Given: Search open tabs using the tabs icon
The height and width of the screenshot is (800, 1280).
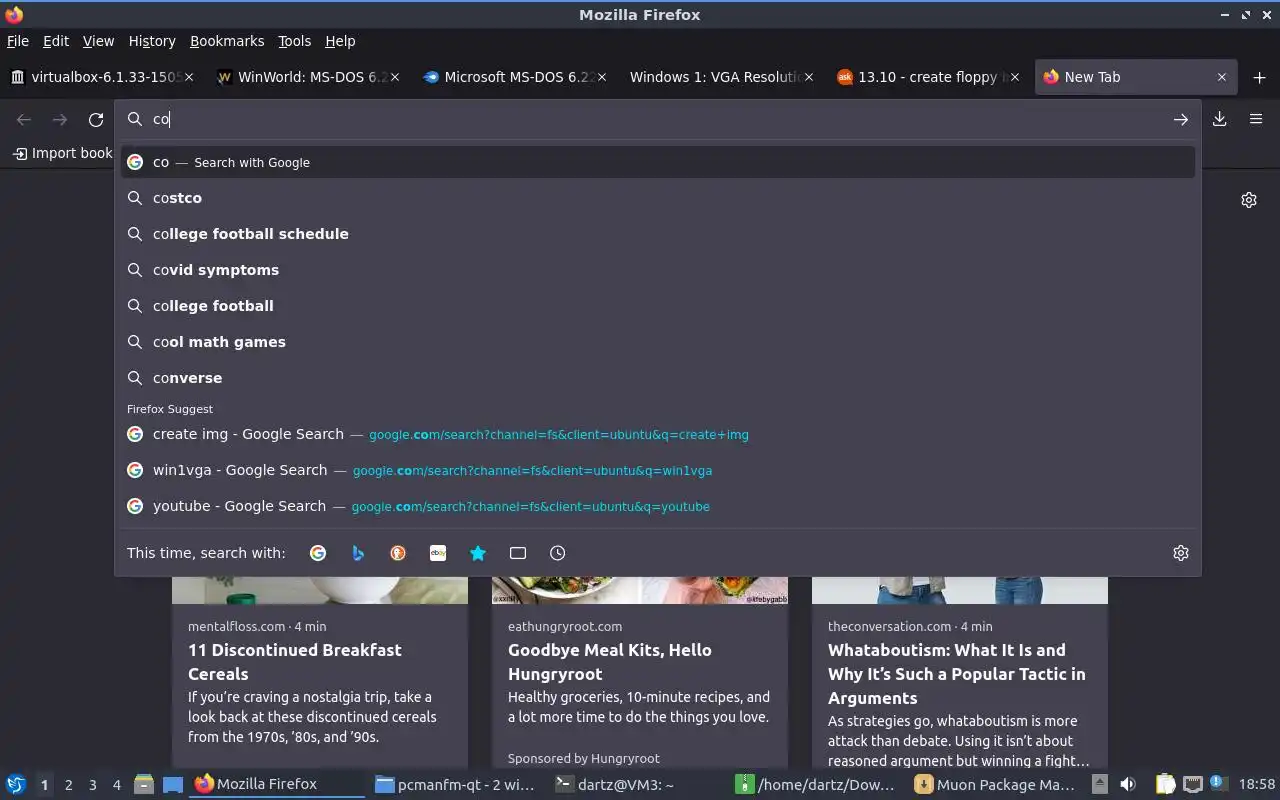Looking at the screenshot, I should tap(518, 553).
